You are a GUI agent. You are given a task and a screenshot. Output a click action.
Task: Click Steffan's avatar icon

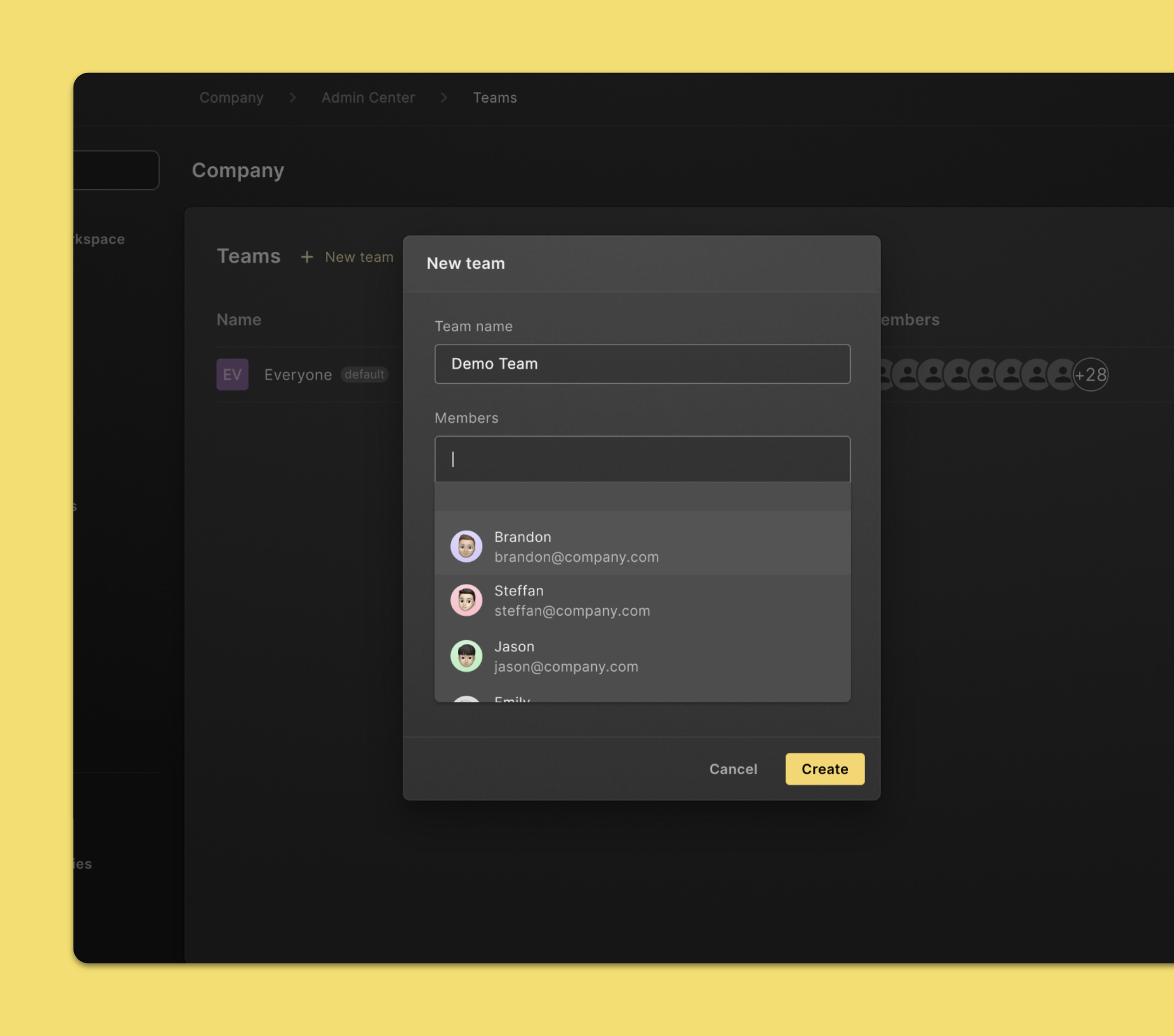point(466,600)
